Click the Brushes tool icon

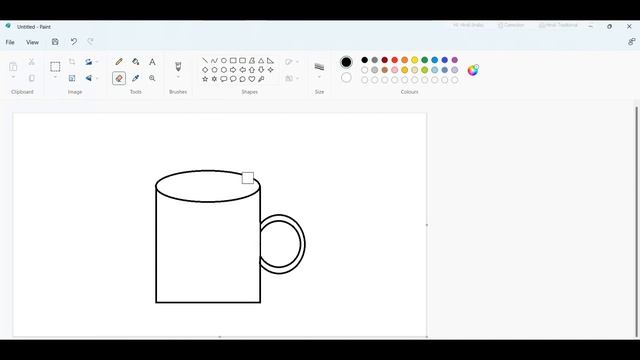click(178, 66)
